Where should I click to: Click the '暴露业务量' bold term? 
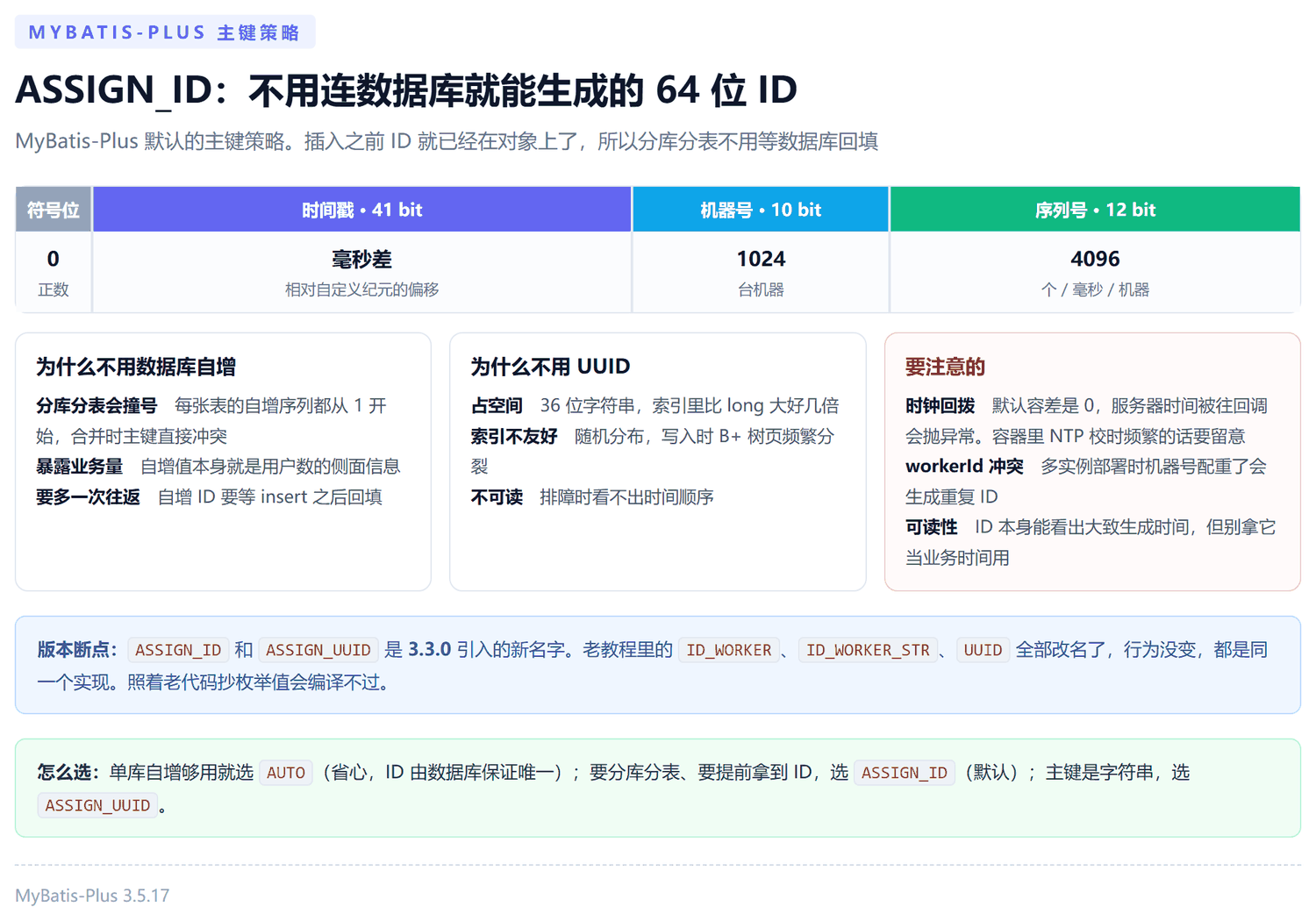pyautogui.click(x=80, y=467)
